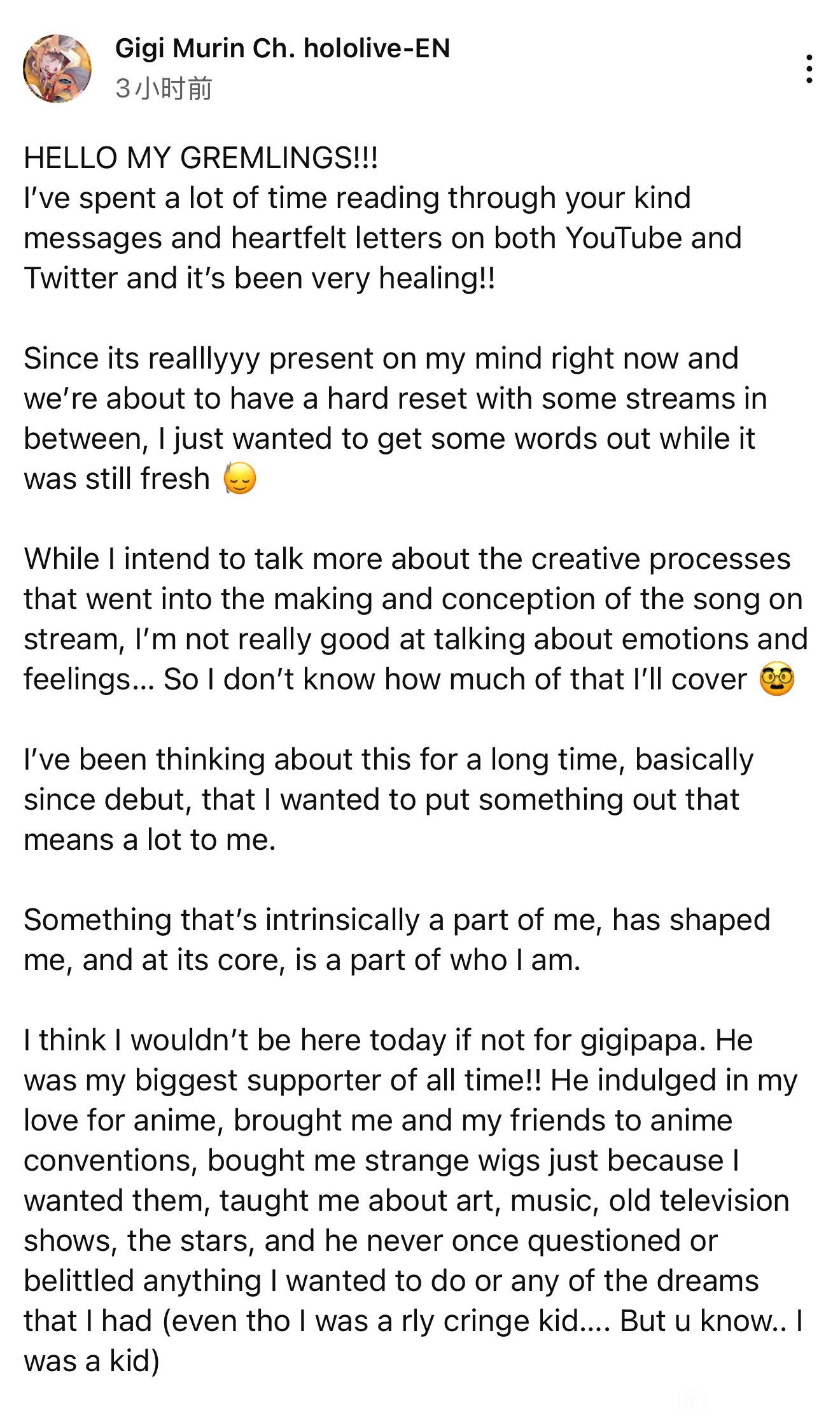Click the phrase "since debut" in the post

(107, 800)
